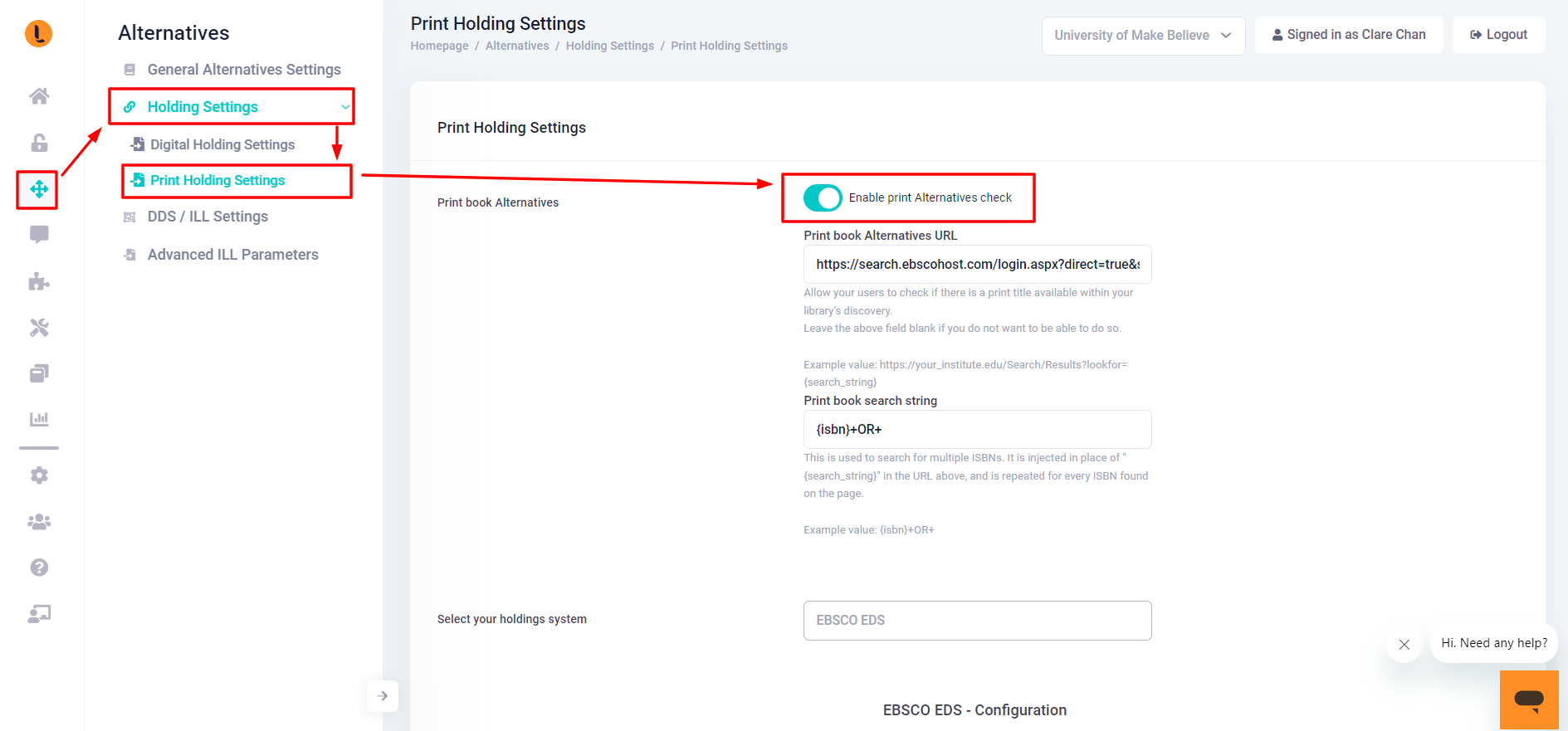Toggle Enable print Alternatives check switch
The height and width of the screenshot is (731, 1568).
pos(823,197)
